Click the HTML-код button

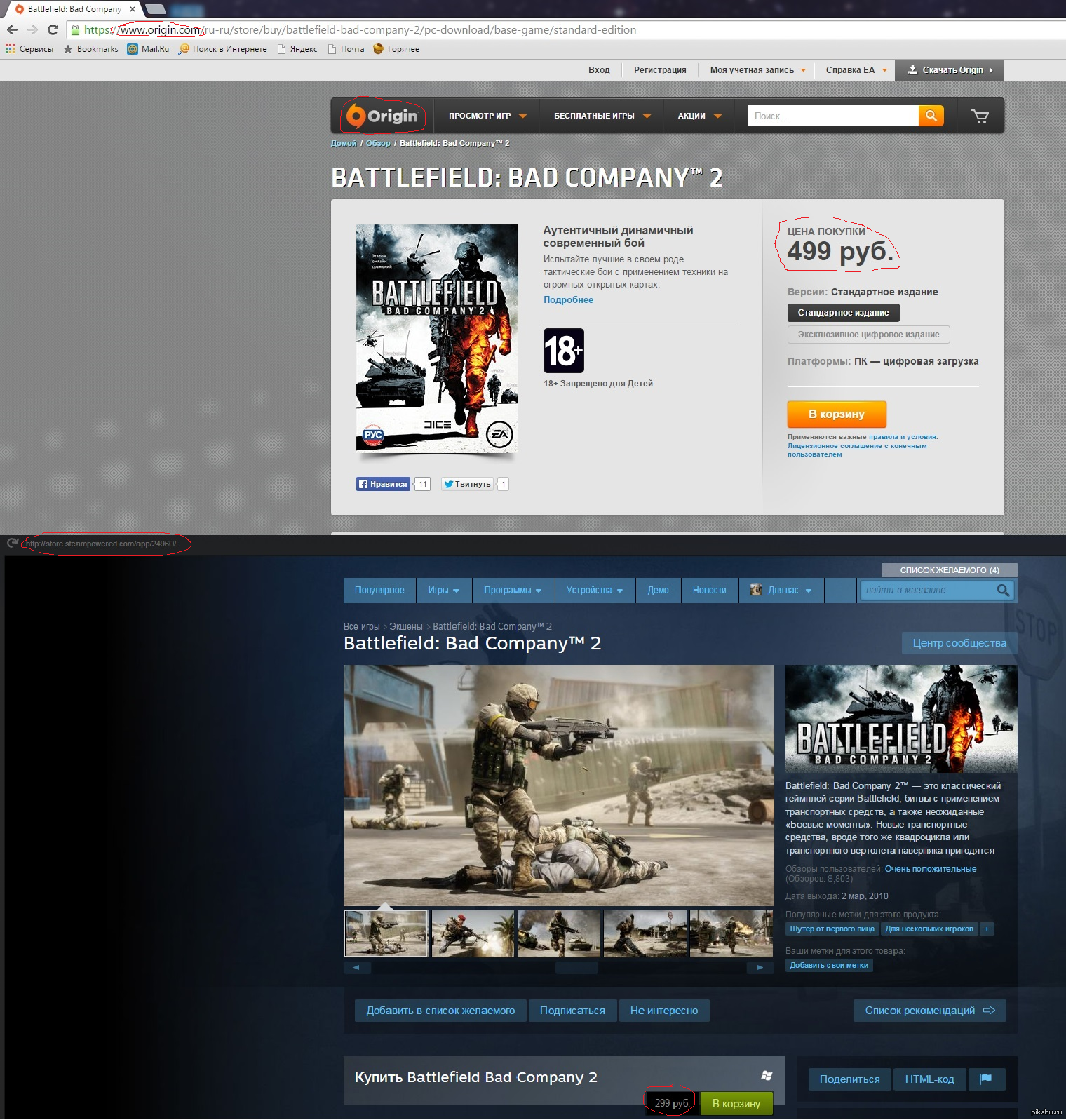929,1079
